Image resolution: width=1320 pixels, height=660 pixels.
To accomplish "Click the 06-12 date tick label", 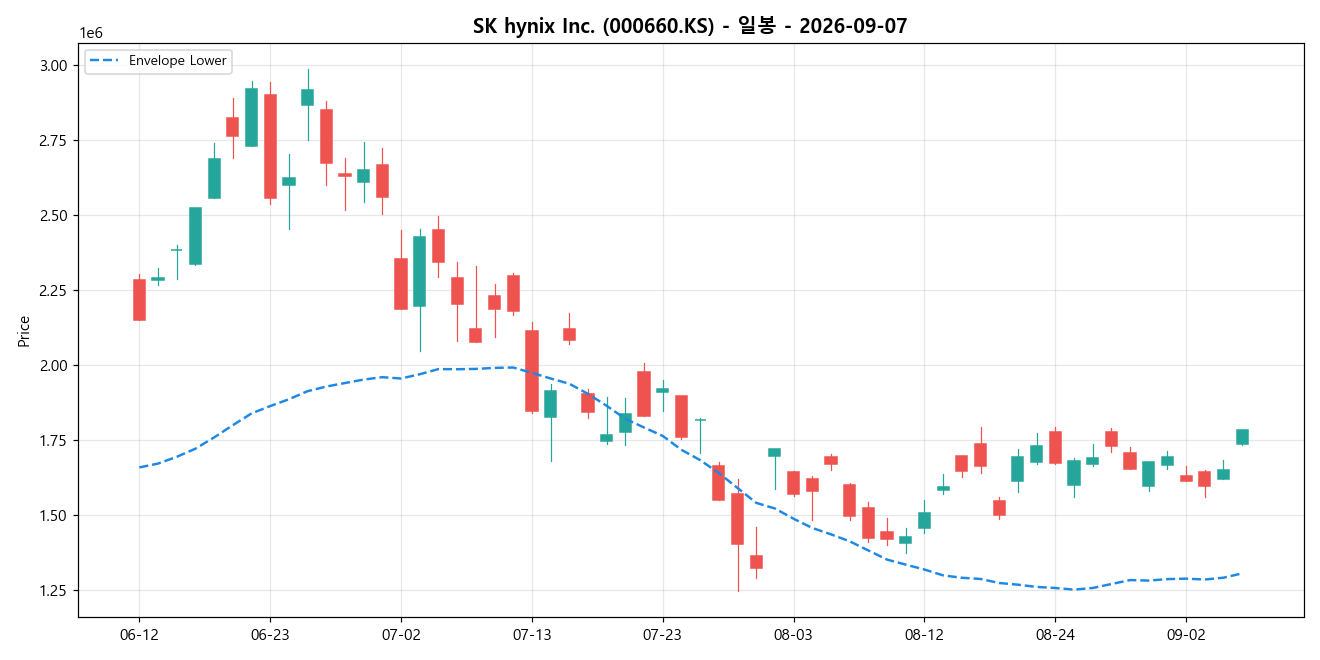I will point(139,634).
